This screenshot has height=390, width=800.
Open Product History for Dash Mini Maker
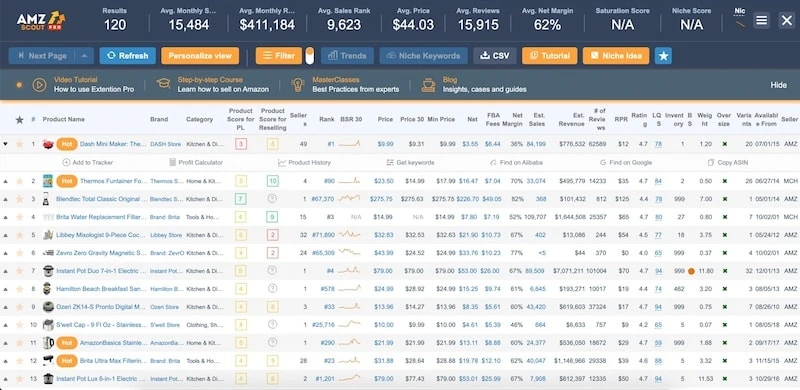click(x=305, y=163)
